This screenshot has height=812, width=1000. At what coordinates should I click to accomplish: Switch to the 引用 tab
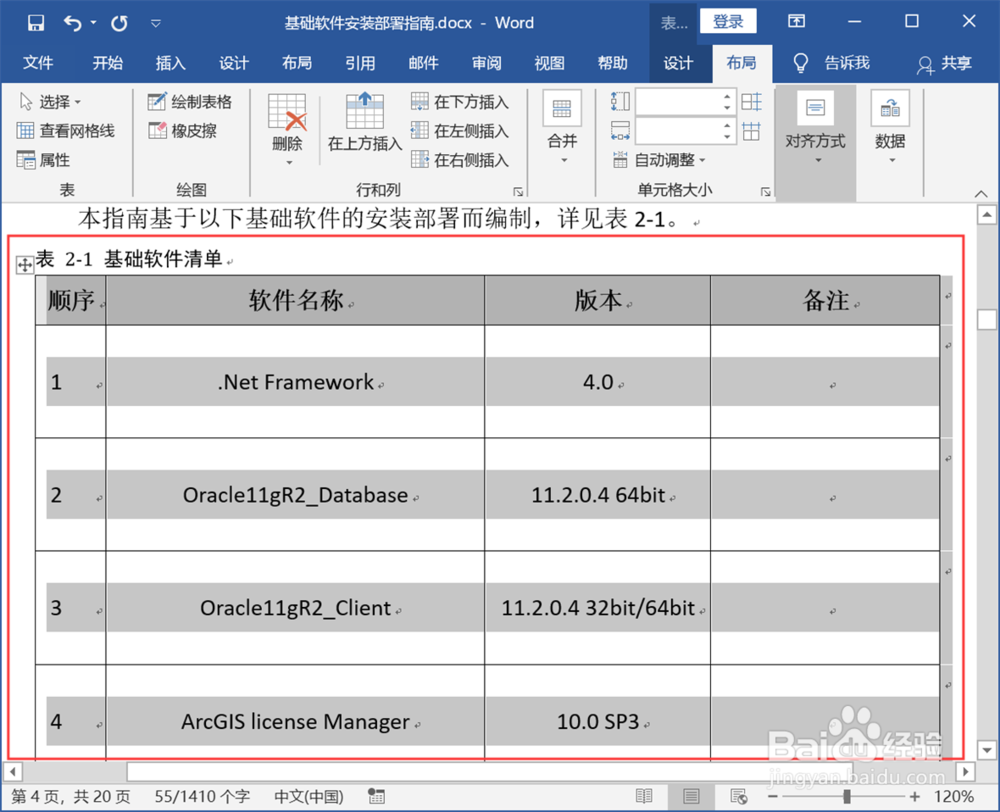[360, 63]
